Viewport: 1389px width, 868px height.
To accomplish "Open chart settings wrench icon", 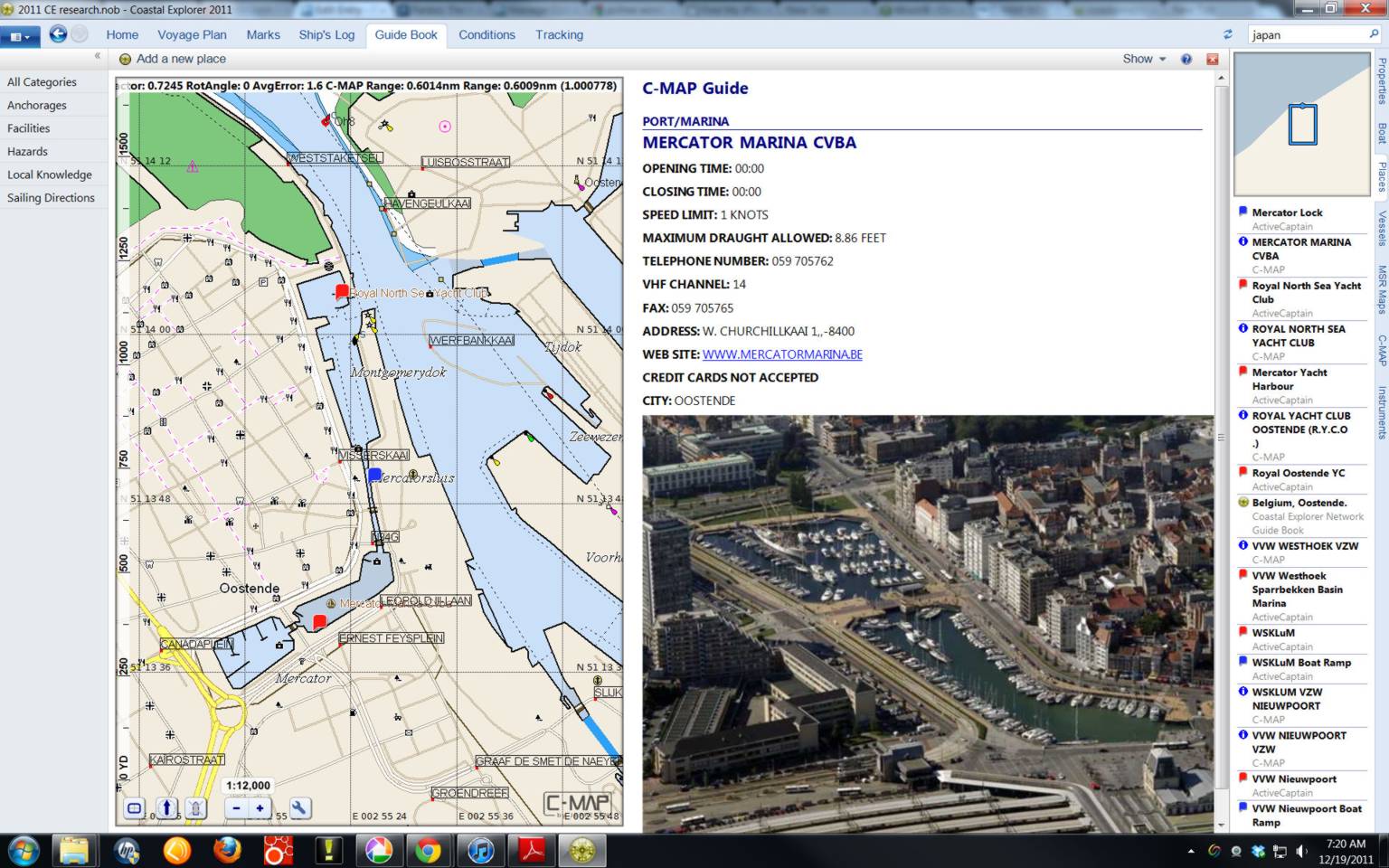I will [x=300, y=808].
